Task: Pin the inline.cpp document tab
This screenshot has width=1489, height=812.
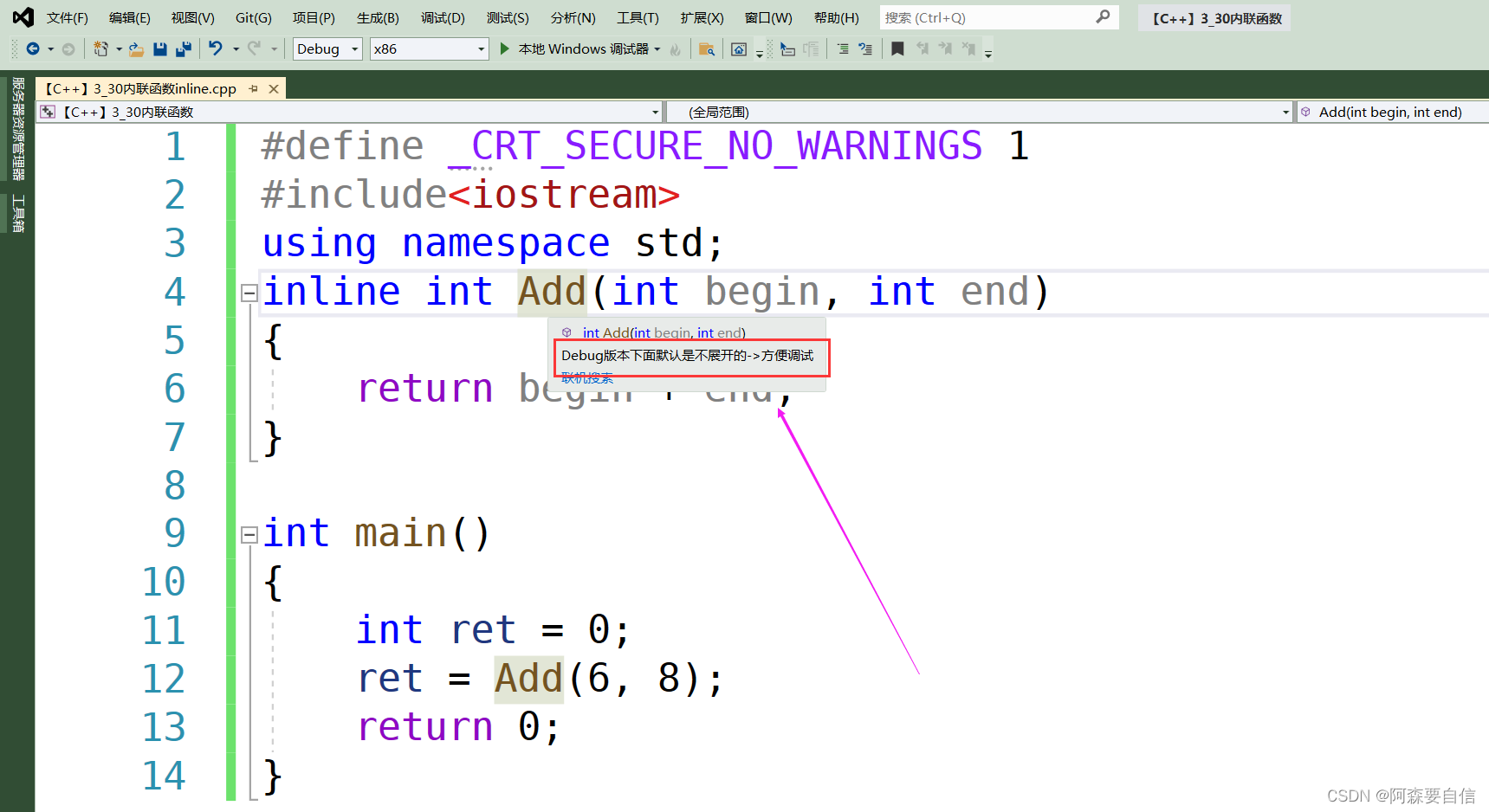Action: [x=253, y=88]
